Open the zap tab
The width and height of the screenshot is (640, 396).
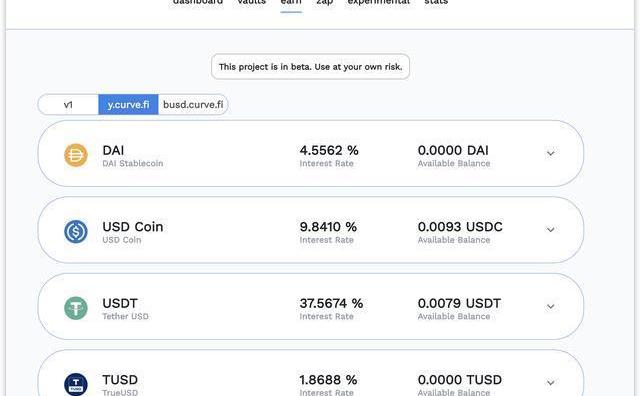tap(324, 2)
